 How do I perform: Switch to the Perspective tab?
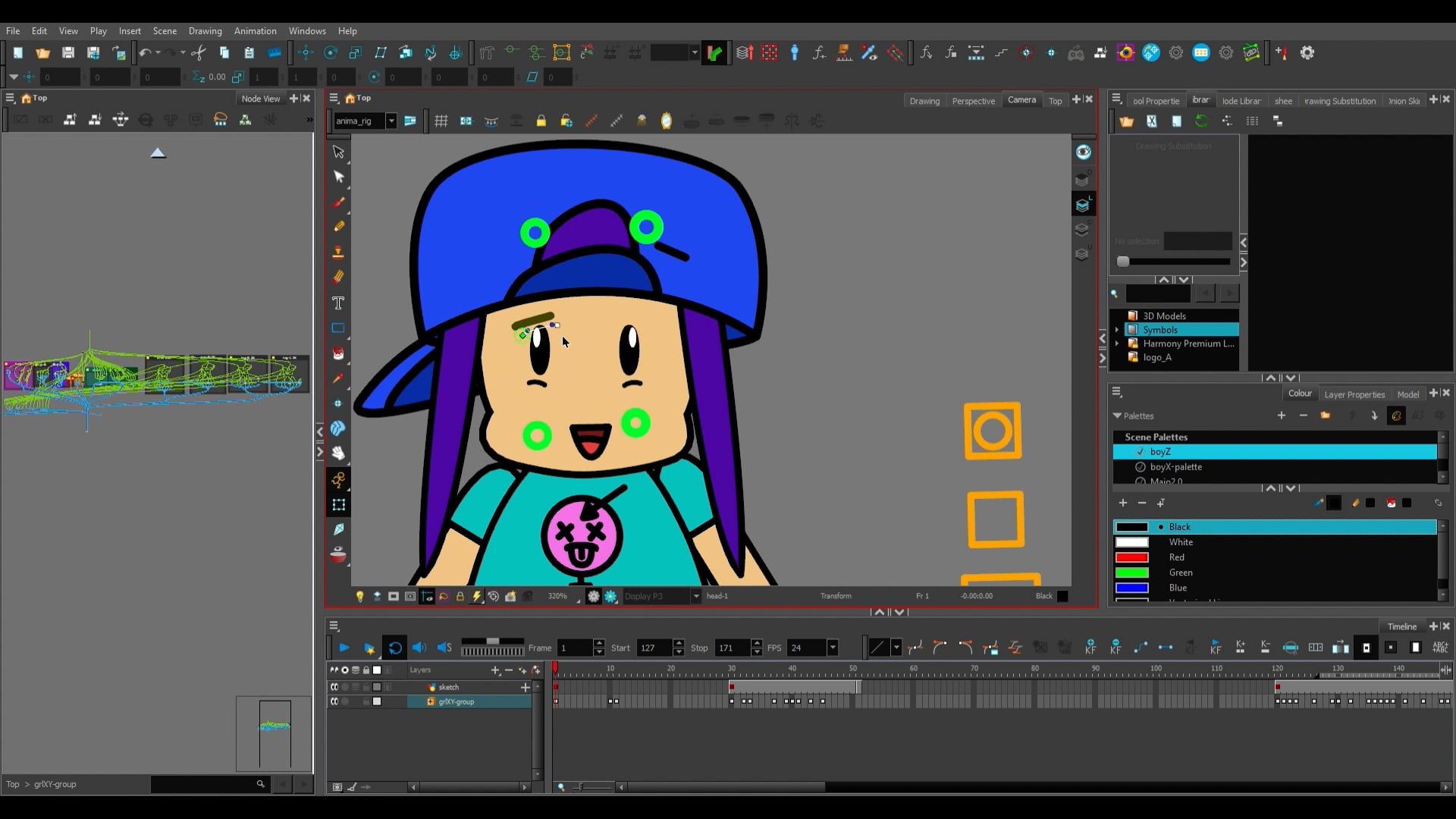pyautogui.click(x=974, y=101)
